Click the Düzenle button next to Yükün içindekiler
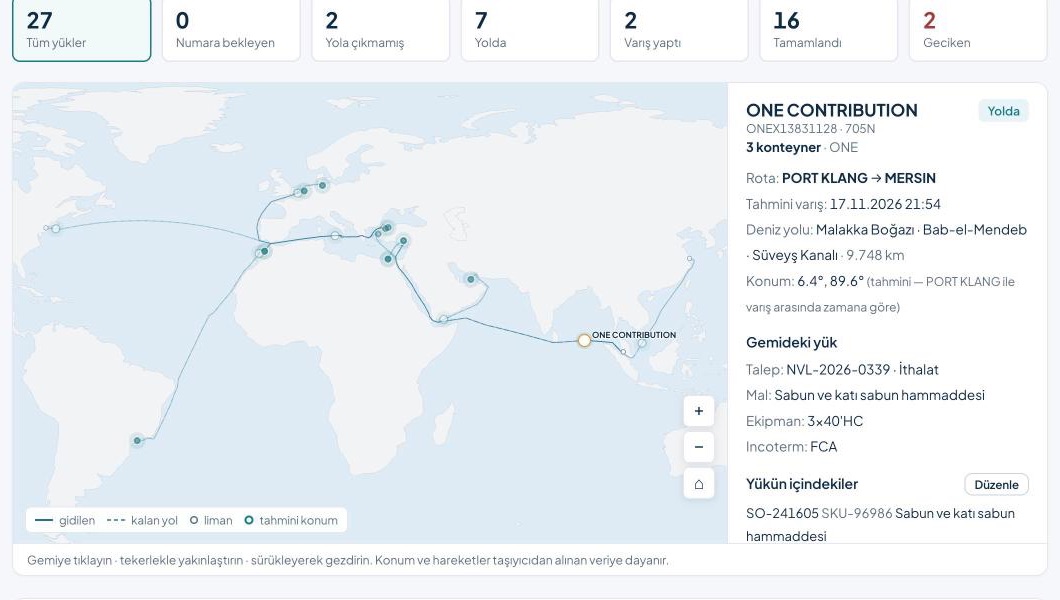This screenshot has height=600, width=1060. (x=996, y=484)
